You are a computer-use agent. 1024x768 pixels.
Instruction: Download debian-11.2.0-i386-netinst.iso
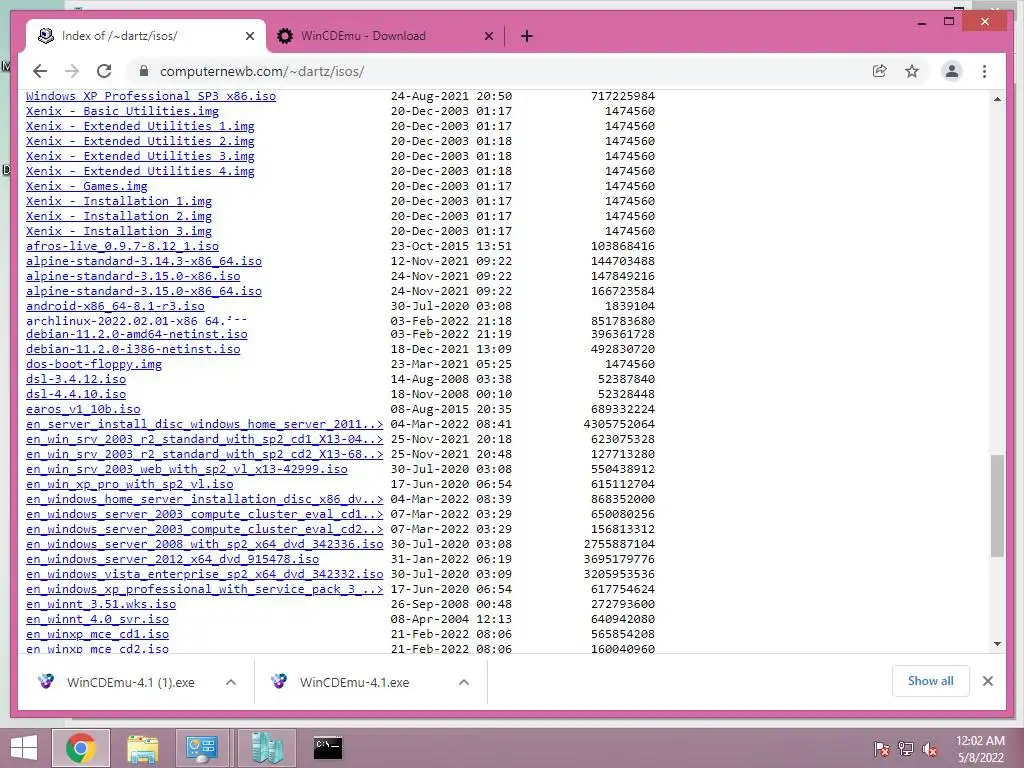[133, 349]
